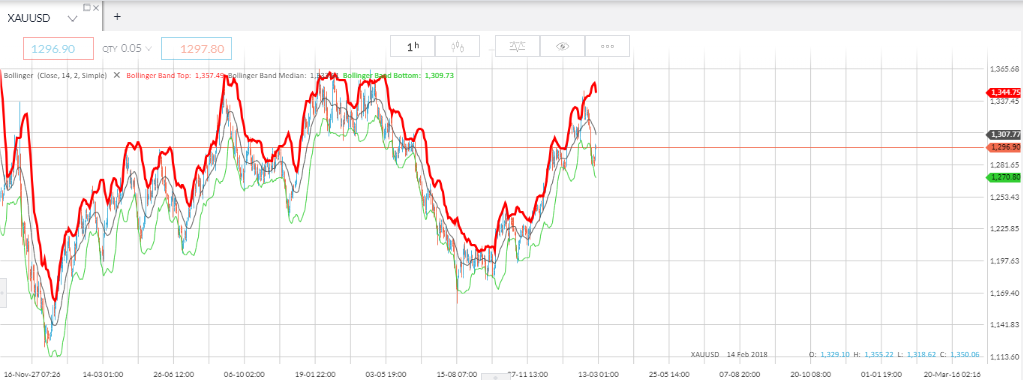Click the Low value 1,318.62

pos(922,355)
